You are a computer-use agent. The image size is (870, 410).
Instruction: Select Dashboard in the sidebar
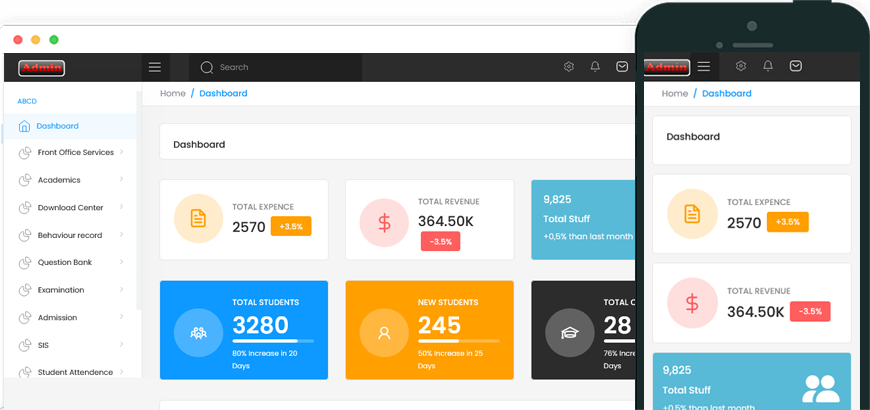pyautogui.click(x=57, y=126)
